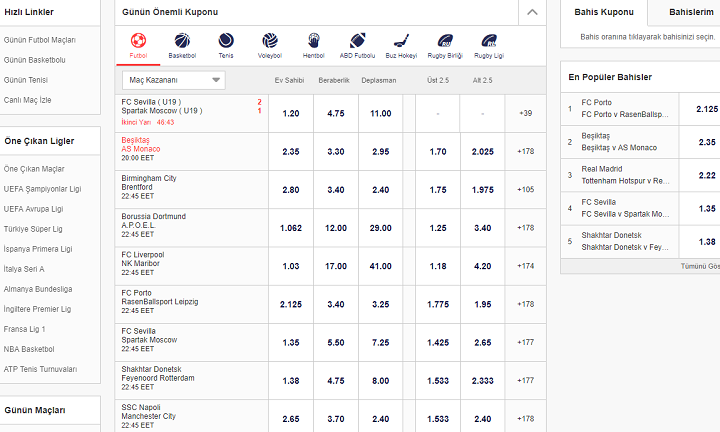This screenshot has height=432, width=720.
Task: Show +105 more markets for Birmingham City
Action: coord(525,190)
